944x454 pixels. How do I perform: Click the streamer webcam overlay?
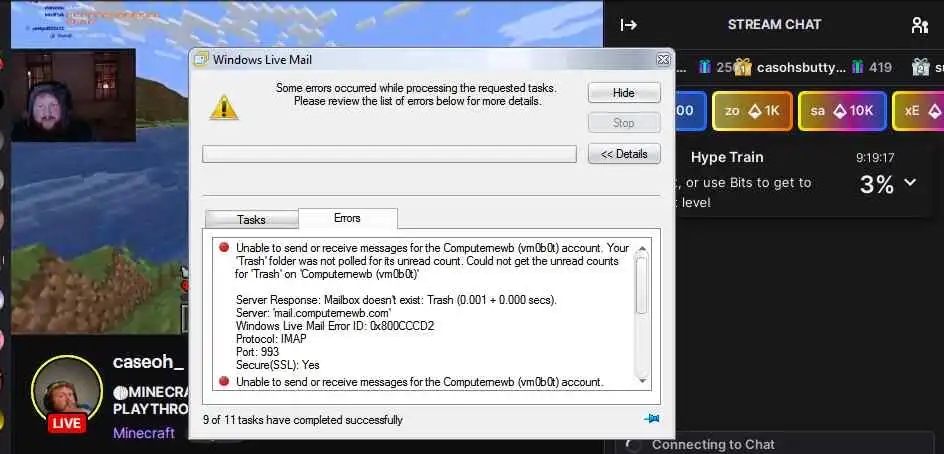pos(73,96)
